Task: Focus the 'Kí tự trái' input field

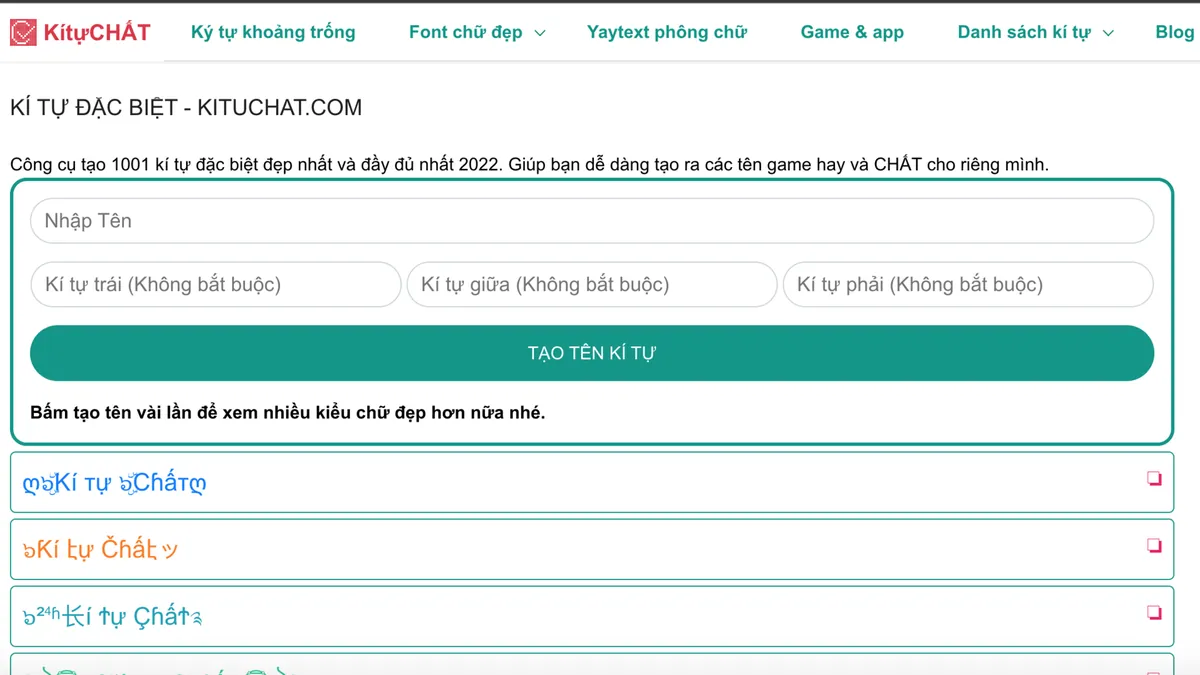Action: tap(216, 284)
